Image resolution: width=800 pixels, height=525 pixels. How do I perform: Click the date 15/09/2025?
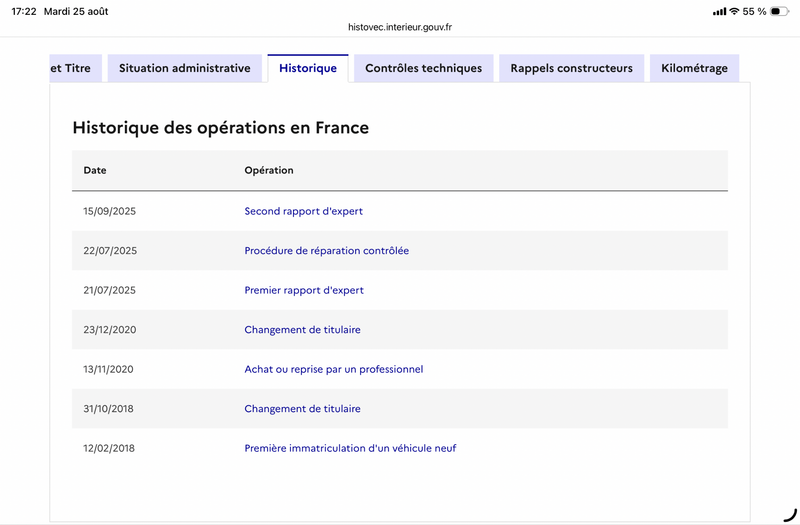click(x=110, y=211)
